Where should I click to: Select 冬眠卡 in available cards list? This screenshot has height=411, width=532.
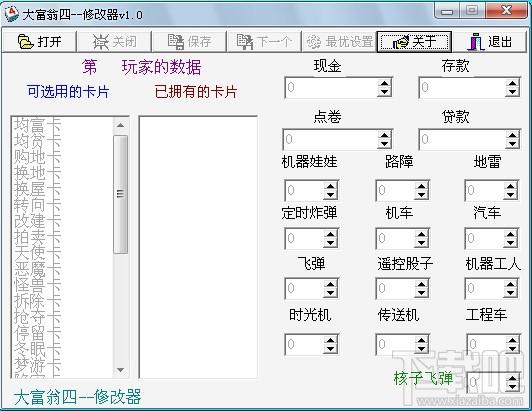pyautogui.click(x=37, y=348)
